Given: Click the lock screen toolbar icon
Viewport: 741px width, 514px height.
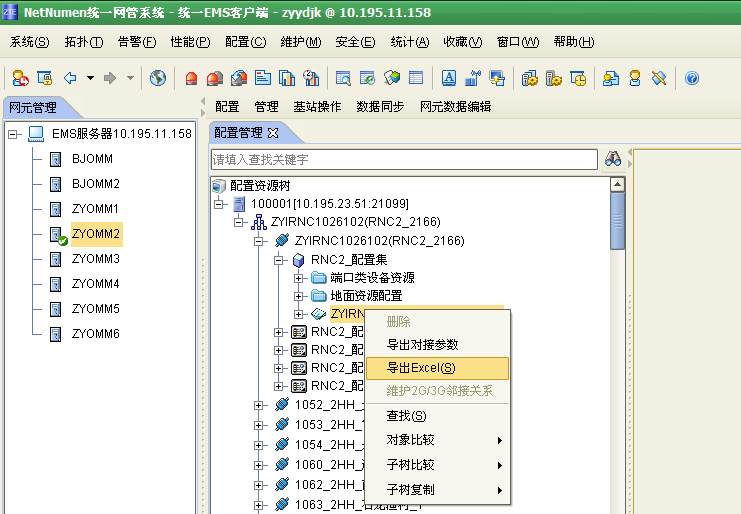Looking at the screenshot, I should [x=45, y=78].
